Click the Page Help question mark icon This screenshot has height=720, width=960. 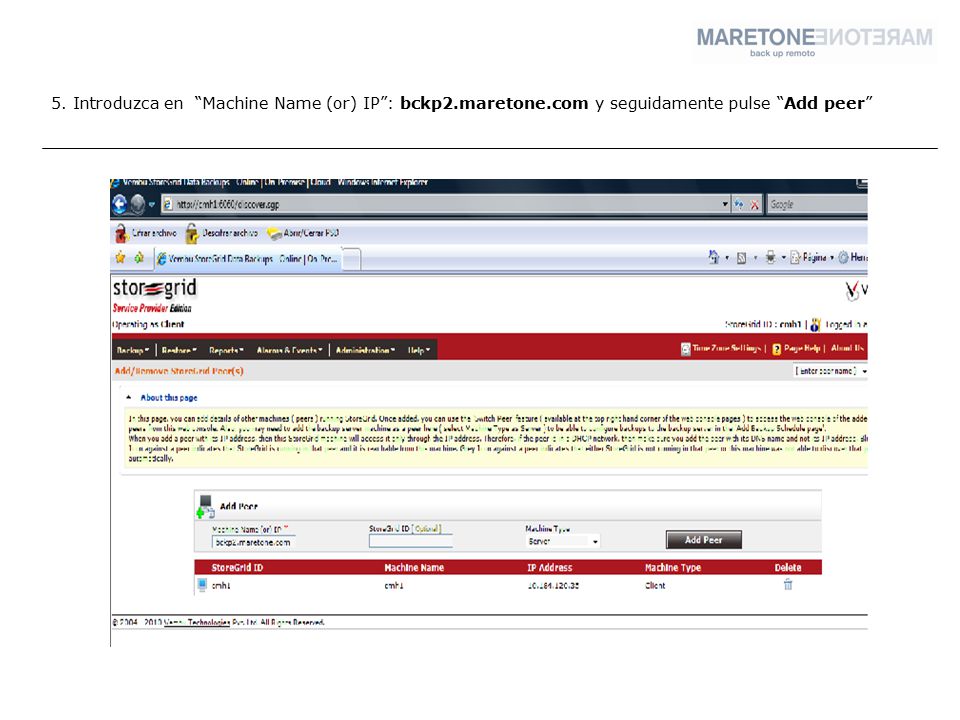coord(776,349)
